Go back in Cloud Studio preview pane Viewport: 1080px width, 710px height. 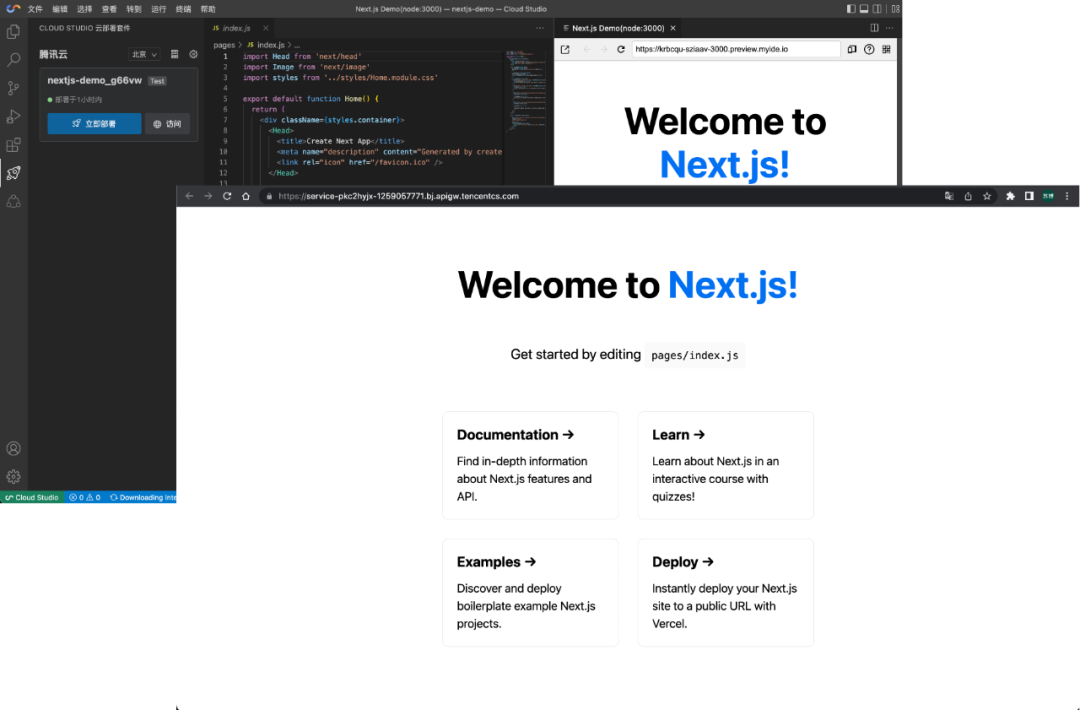pyautogui.click(x=586, y=50)
